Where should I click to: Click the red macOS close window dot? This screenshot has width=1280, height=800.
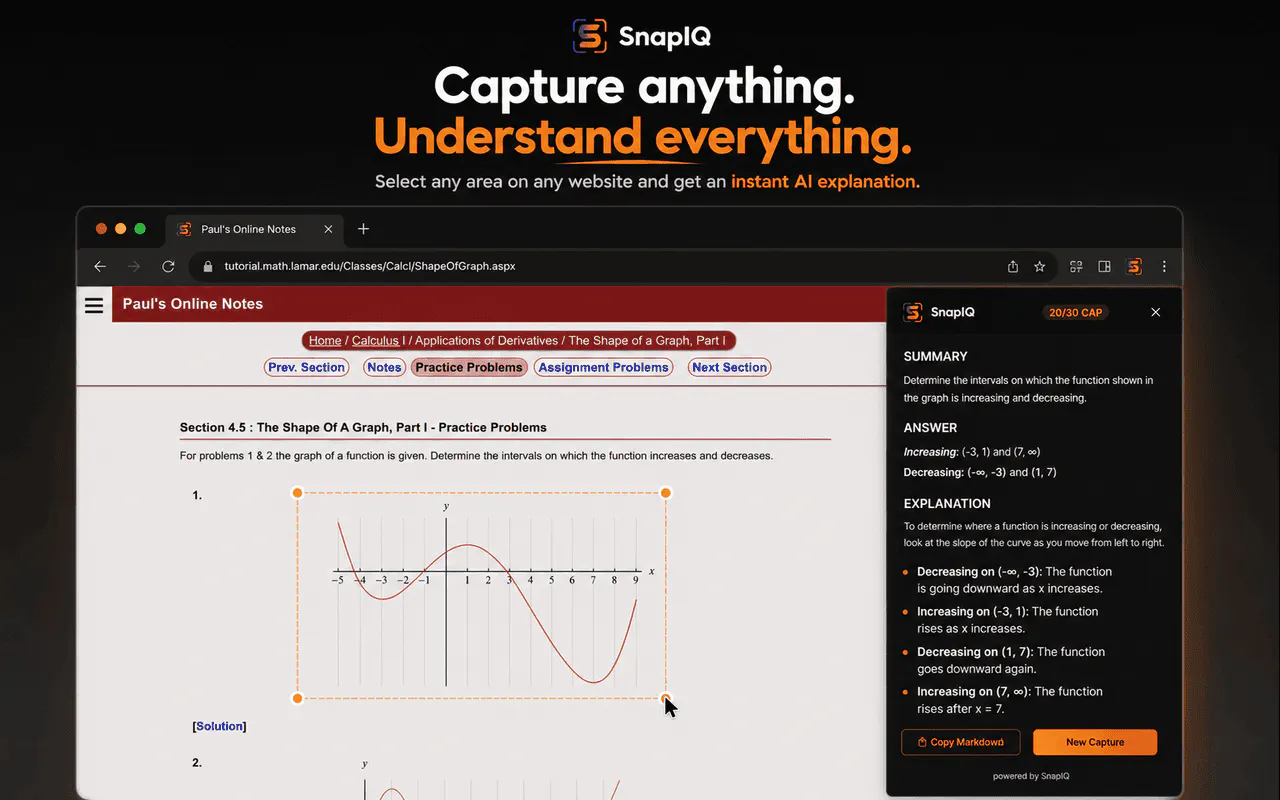pyautogui.click(x=101, y=229)
